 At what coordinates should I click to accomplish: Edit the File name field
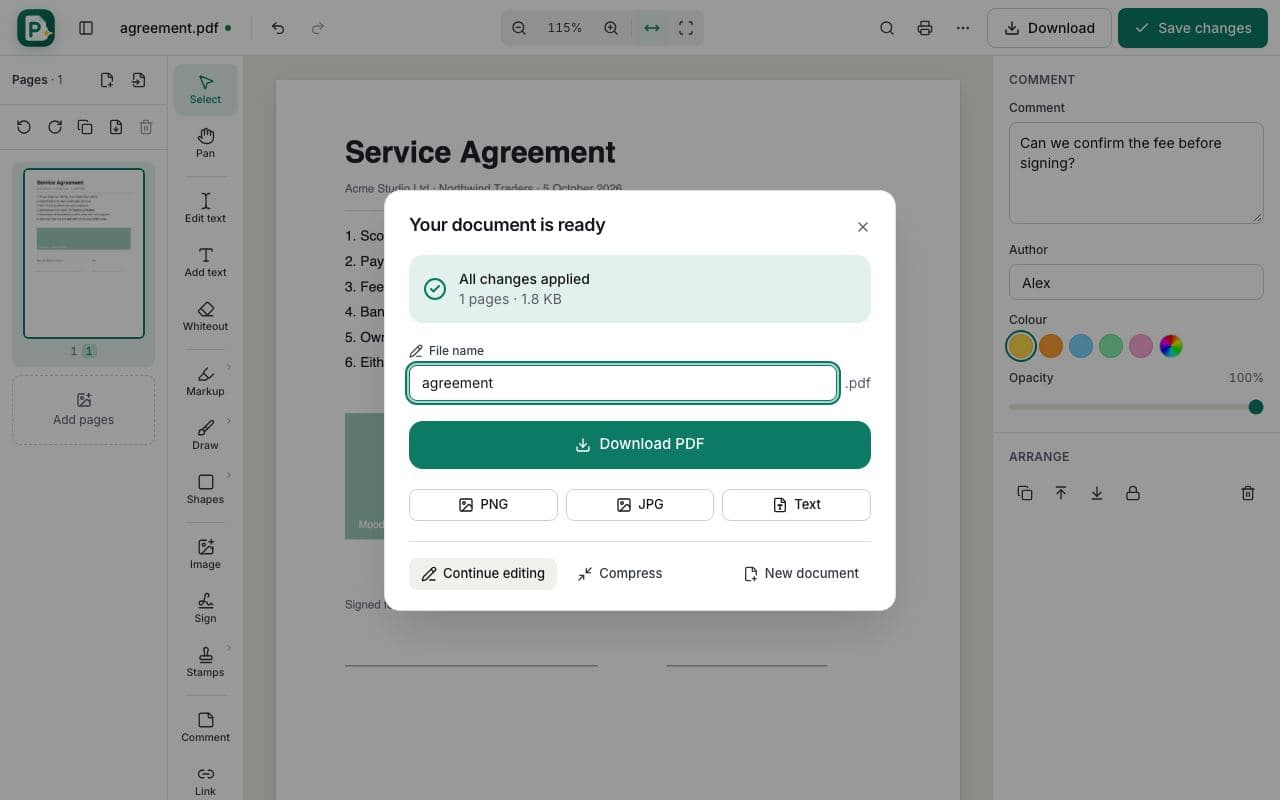click(623, 383)
